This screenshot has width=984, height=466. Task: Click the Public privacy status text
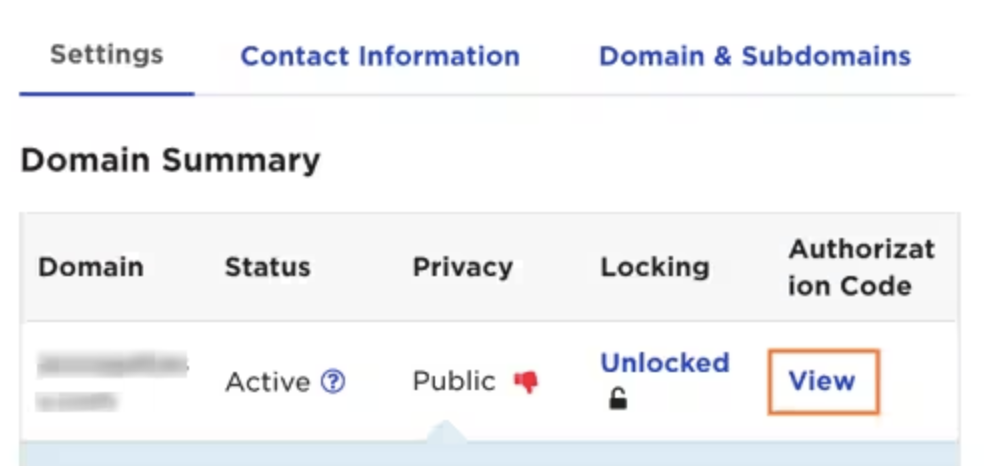tap(454, 381)
